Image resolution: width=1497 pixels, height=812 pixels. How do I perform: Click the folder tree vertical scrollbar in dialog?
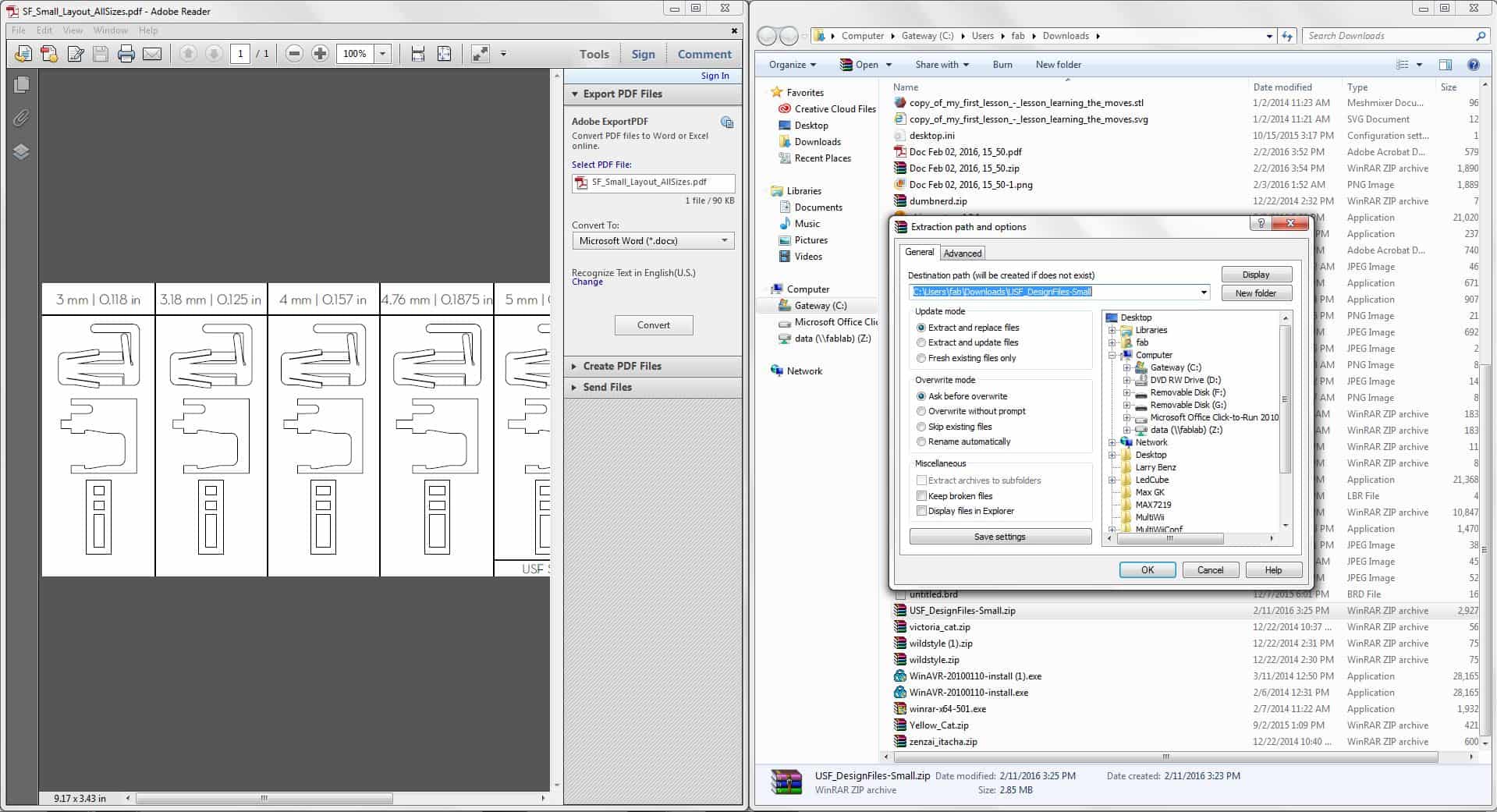coord(1285,398)
